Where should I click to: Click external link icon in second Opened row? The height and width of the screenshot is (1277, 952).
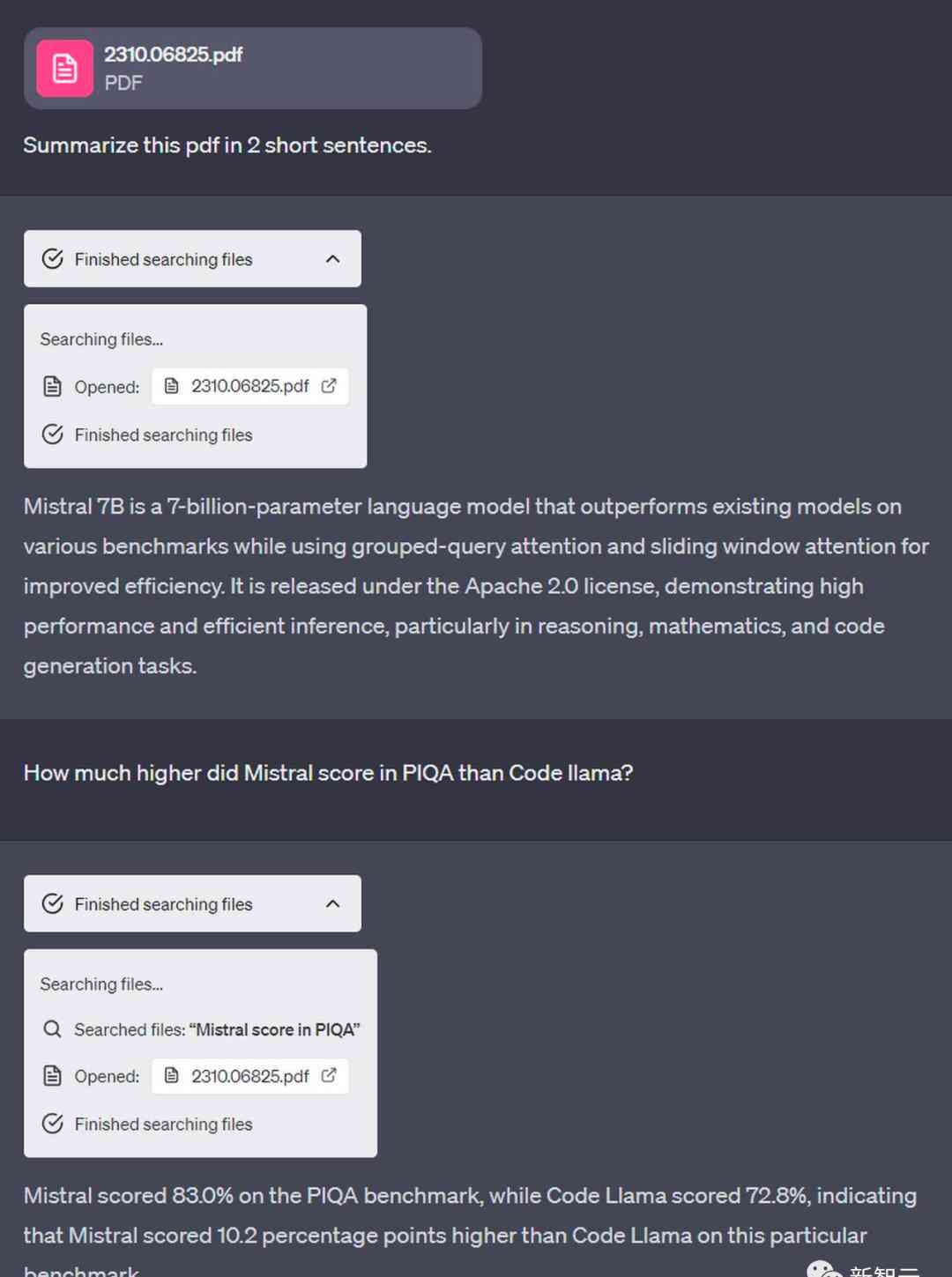click(x=329, y=1075)
